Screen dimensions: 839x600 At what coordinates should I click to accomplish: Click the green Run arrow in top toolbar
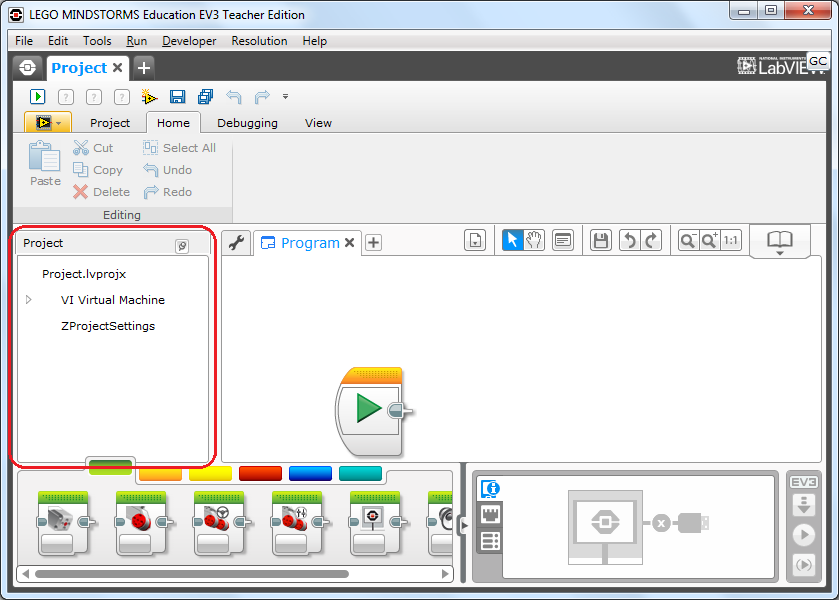click(37, 97)
